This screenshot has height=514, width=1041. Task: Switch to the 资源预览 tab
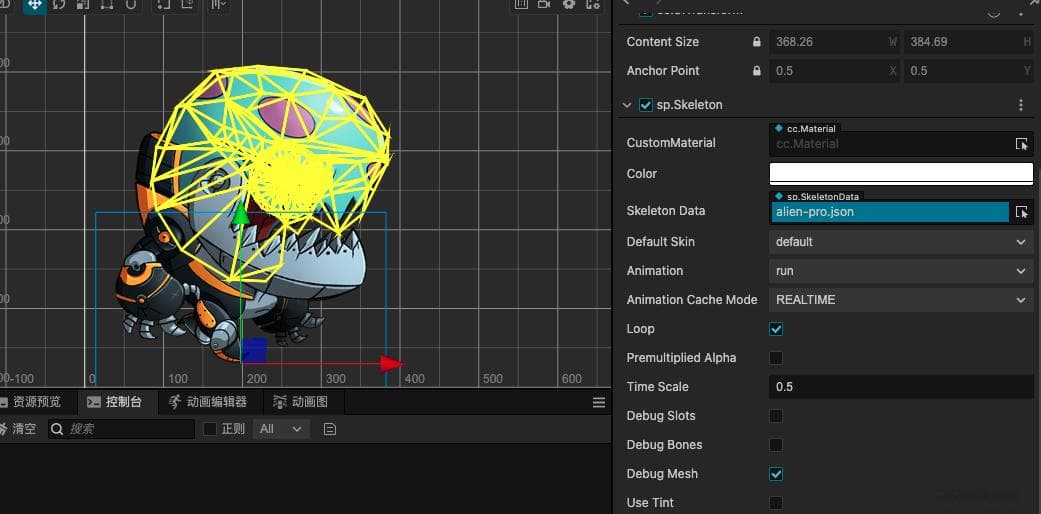(31, 402)
